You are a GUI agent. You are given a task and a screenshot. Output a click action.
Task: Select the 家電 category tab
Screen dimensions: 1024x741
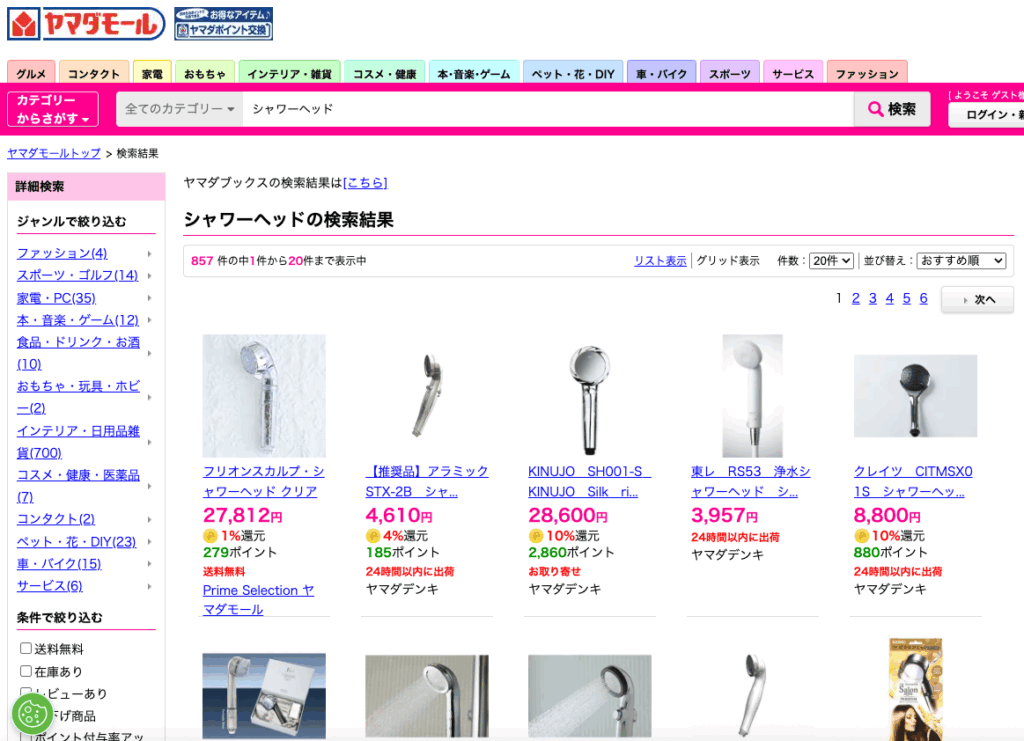pyautogui.click(x=152, y=73)
